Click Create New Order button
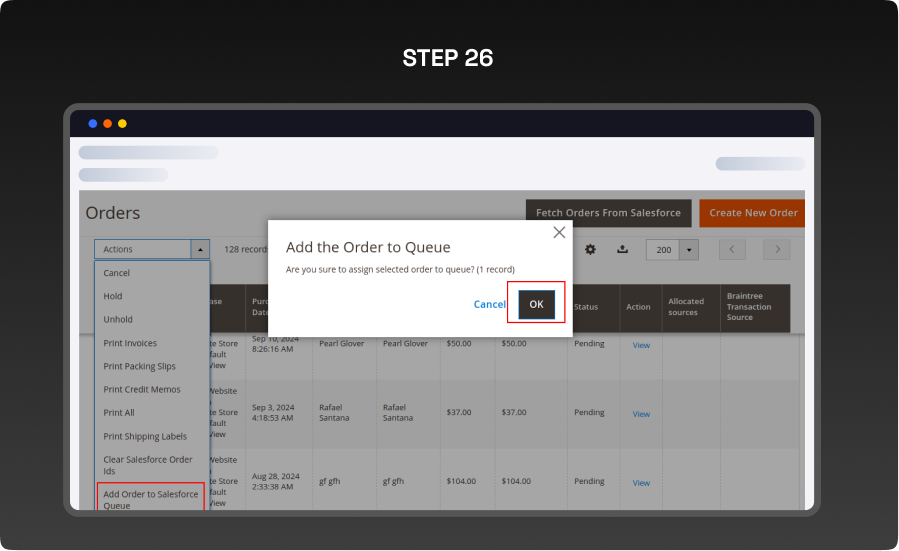899x551 pixels. point(753,213)
